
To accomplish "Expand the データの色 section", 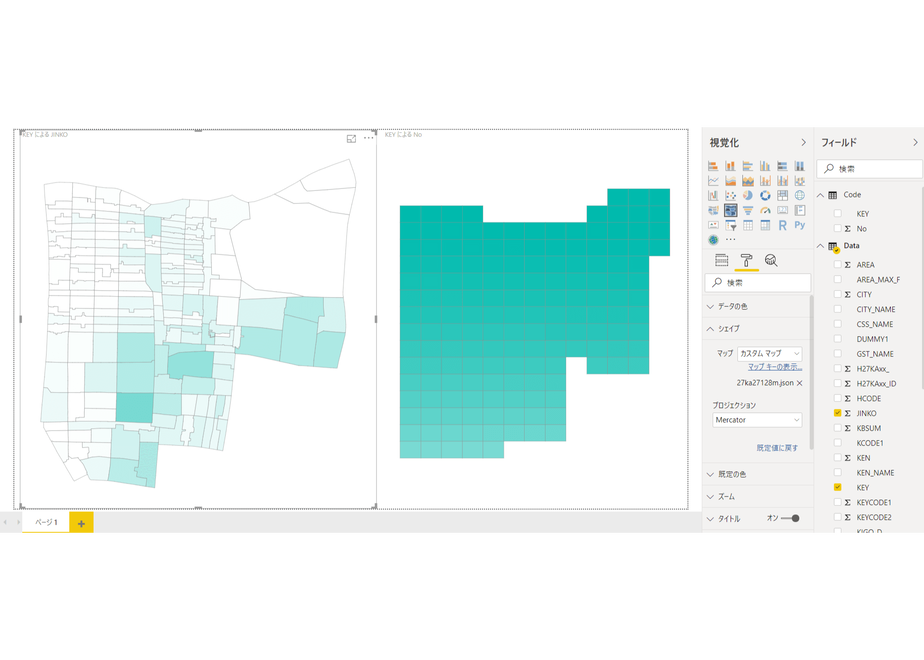I will point(757,306).
